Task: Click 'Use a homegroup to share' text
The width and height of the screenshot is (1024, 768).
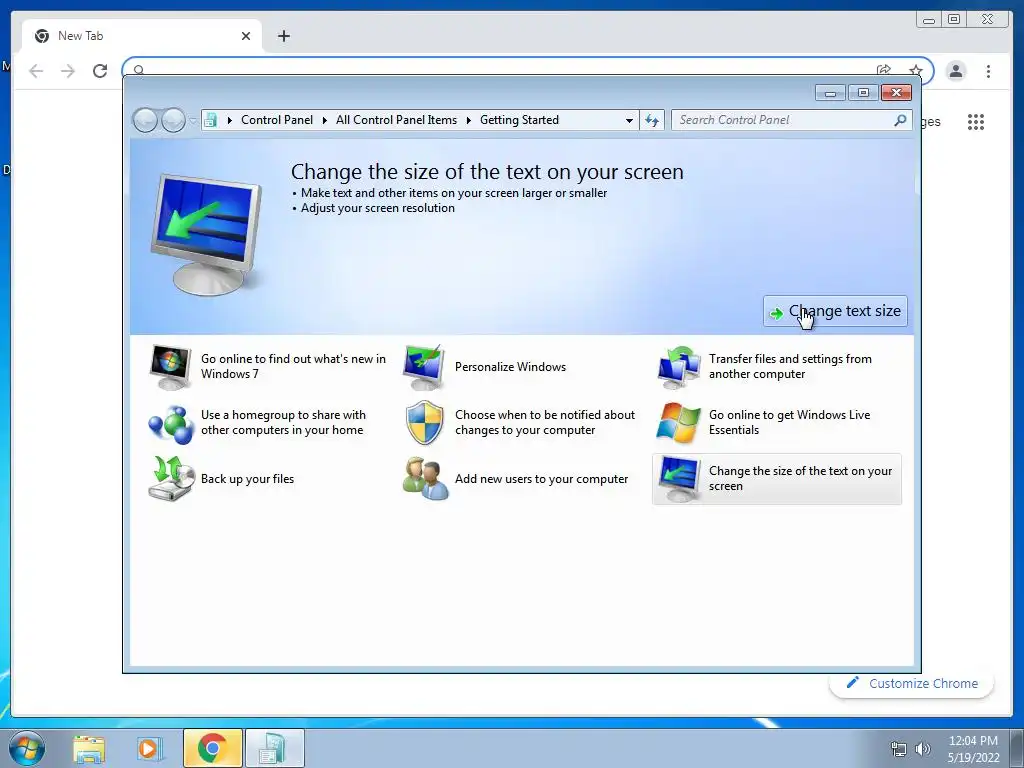Action: [283, 423]
